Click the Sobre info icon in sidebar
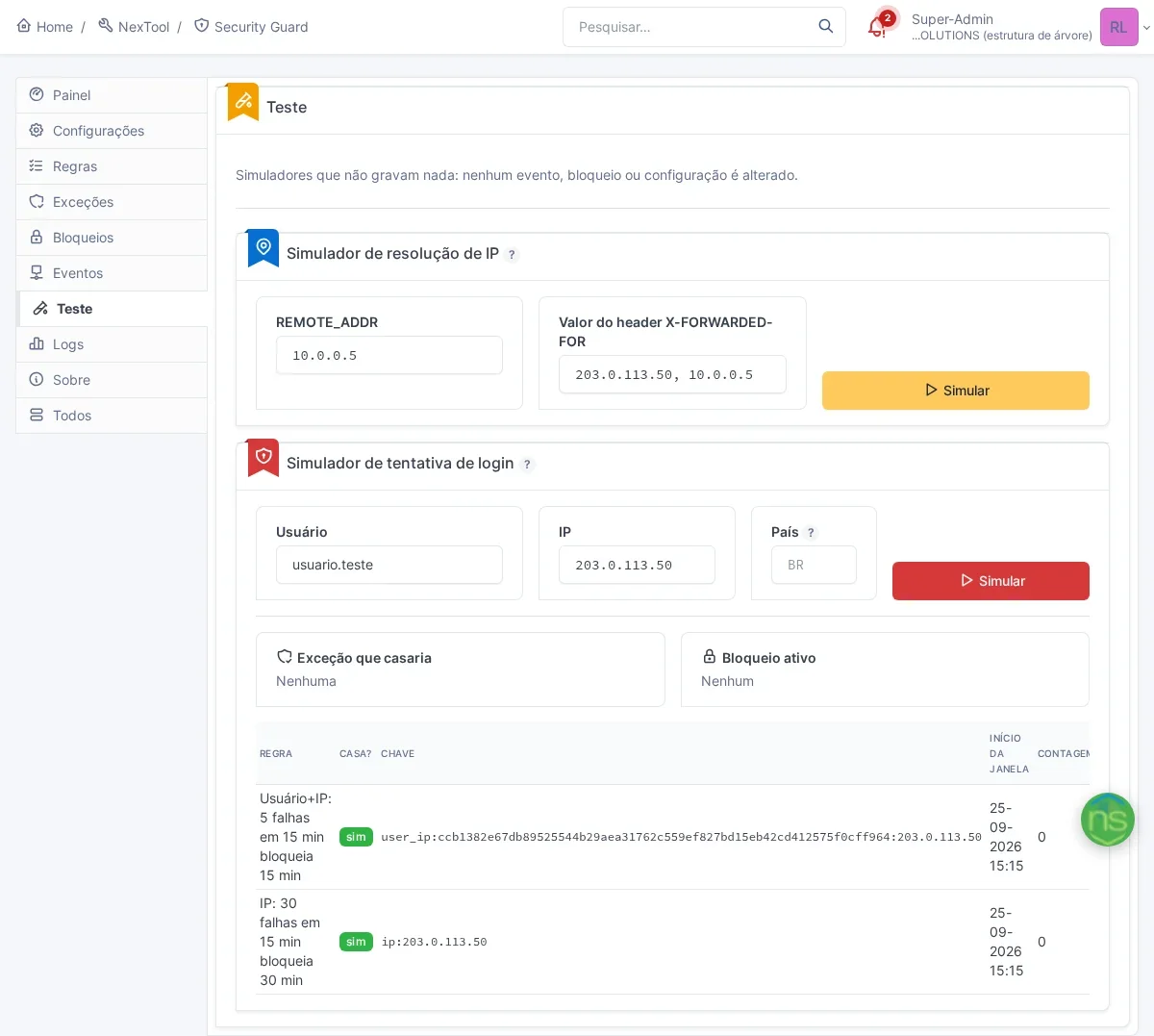The width and height of the screenshot is (1154, 1036). [37, 379]
